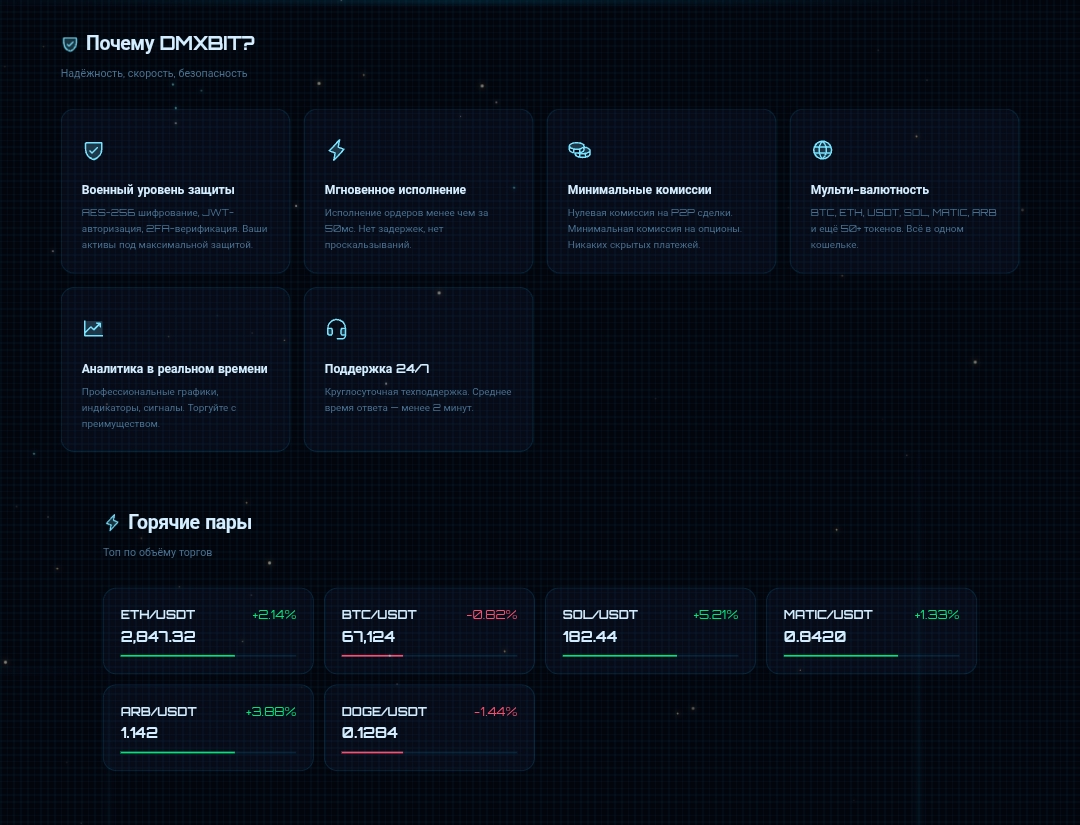Click the Нулевая комиссия на P2P description
Screen dimensions: 1080x825
tap(654, 229)
